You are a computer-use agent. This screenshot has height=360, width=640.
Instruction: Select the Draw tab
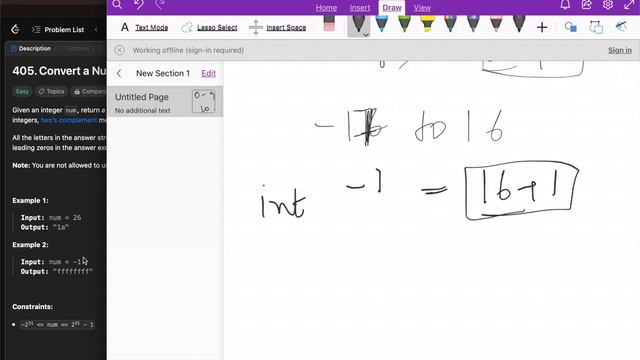pos(392,8)
